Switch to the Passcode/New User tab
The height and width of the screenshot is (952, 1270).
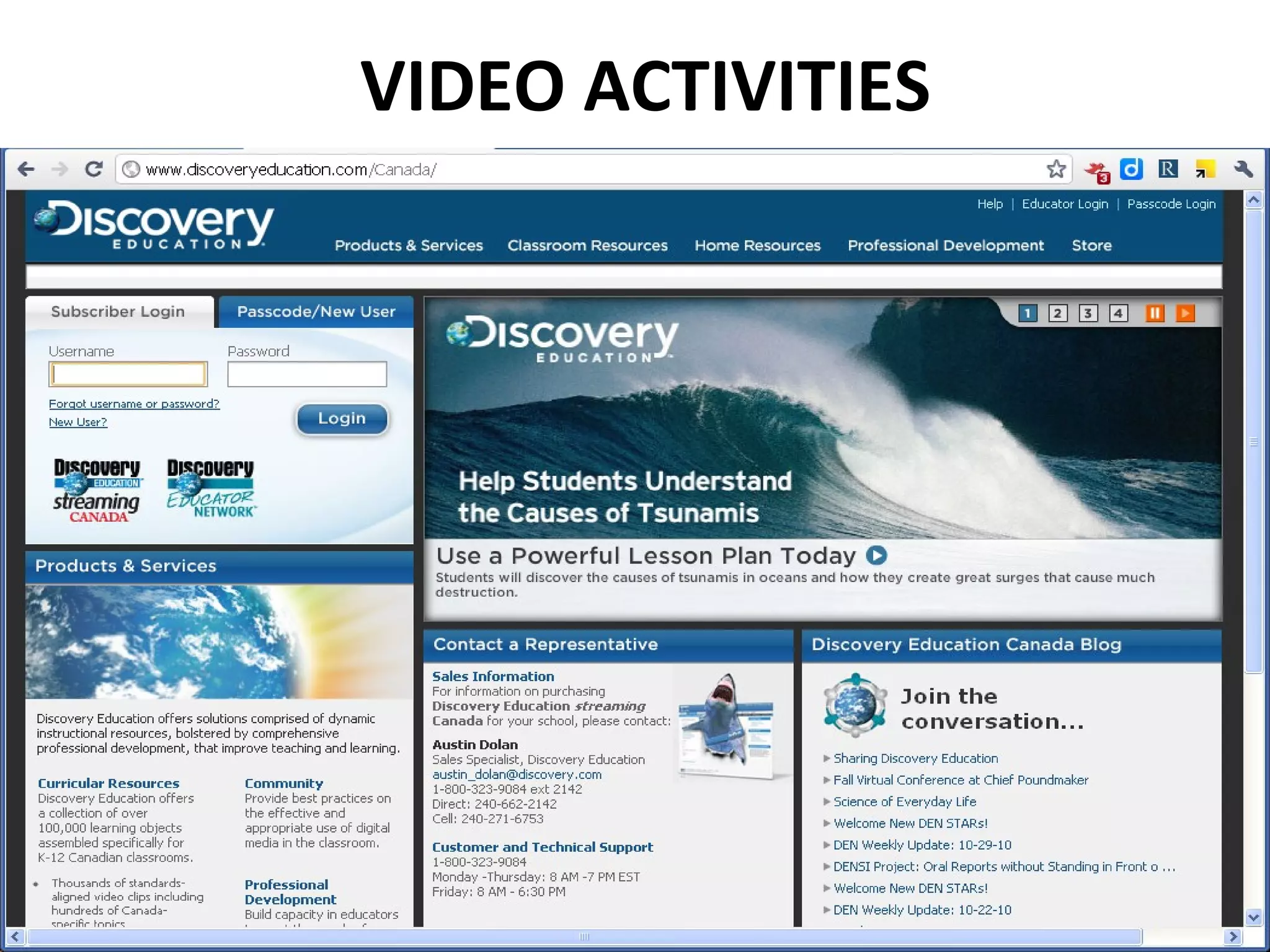click(316, 312)
